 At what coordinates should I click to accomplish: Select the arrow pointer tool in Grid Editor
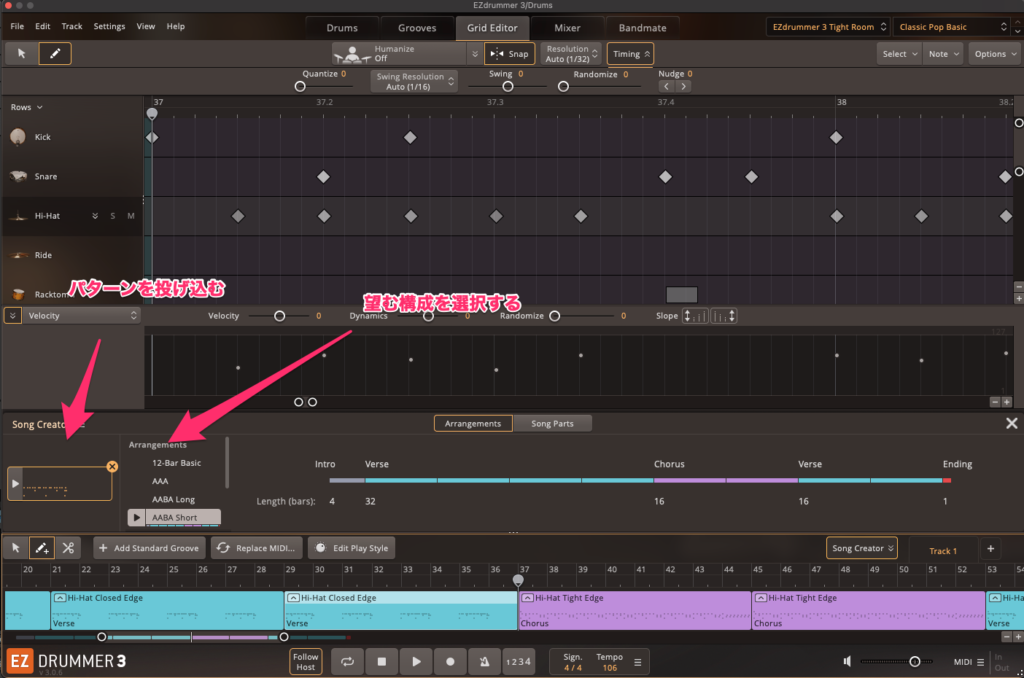22,54
